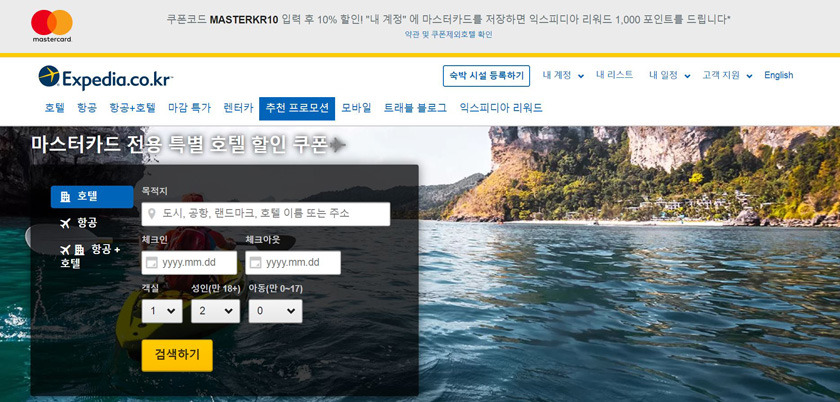Click the calendar icon in check-out field

click(256, 263)
